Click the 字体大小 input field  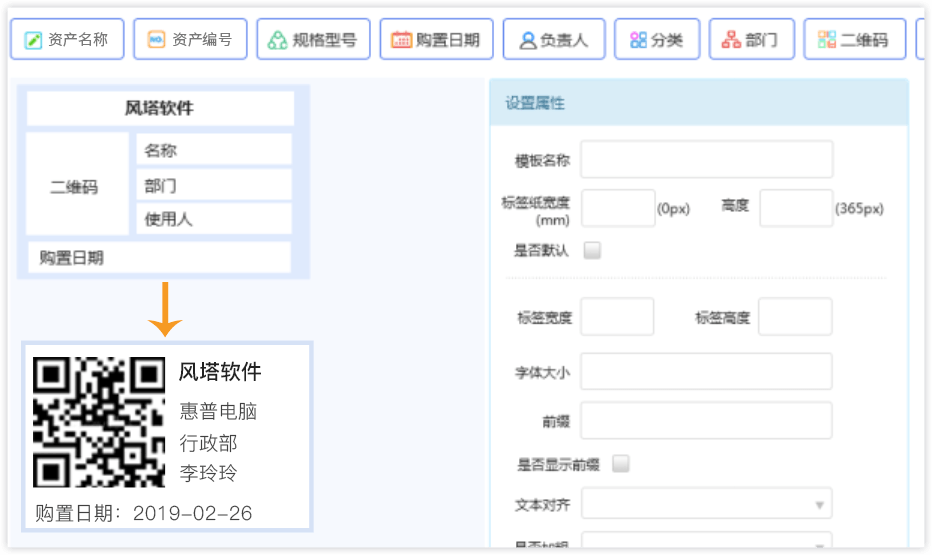706,372
